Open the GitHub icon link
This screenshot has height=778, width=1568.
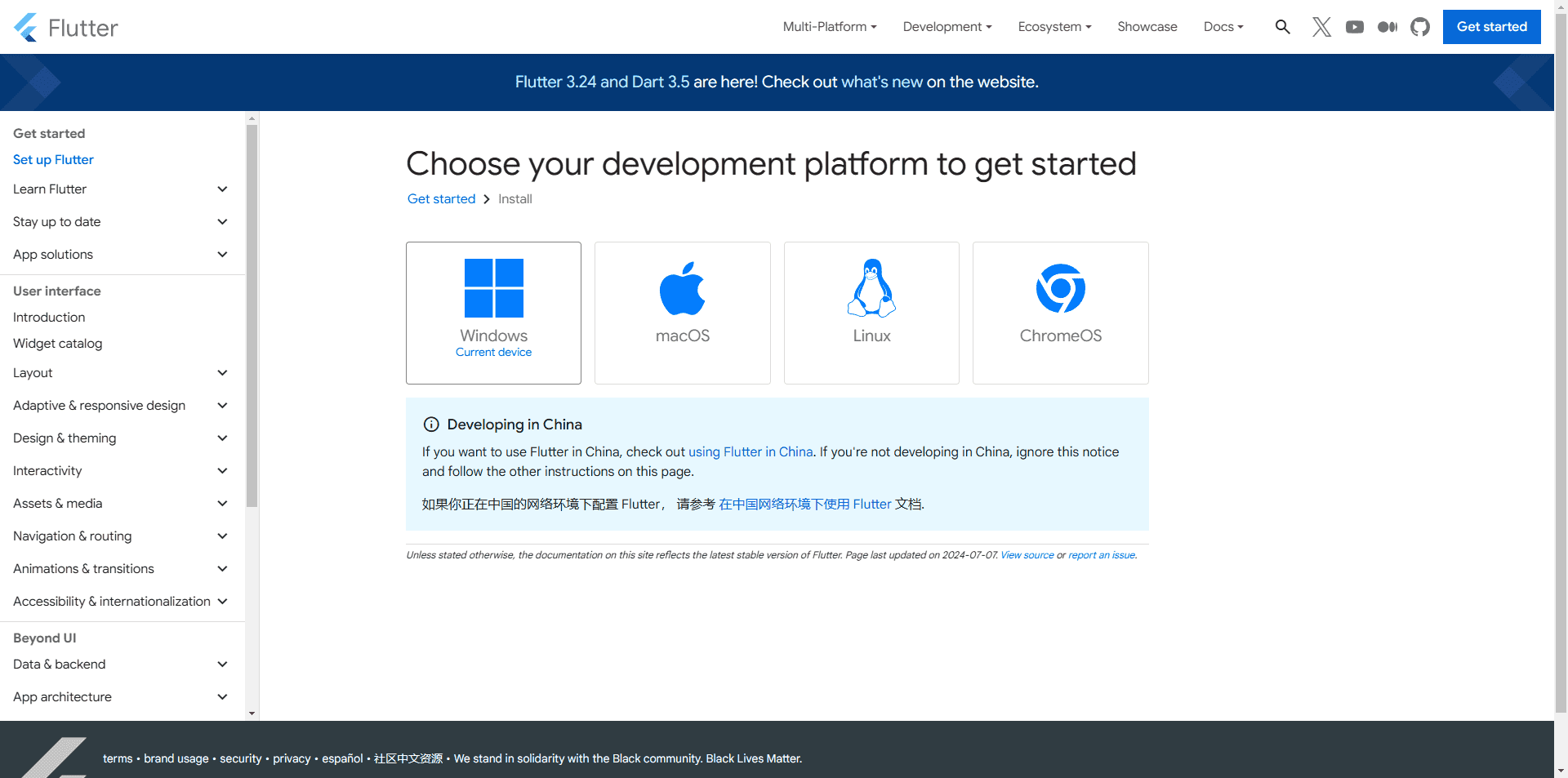pos(1420,27)
